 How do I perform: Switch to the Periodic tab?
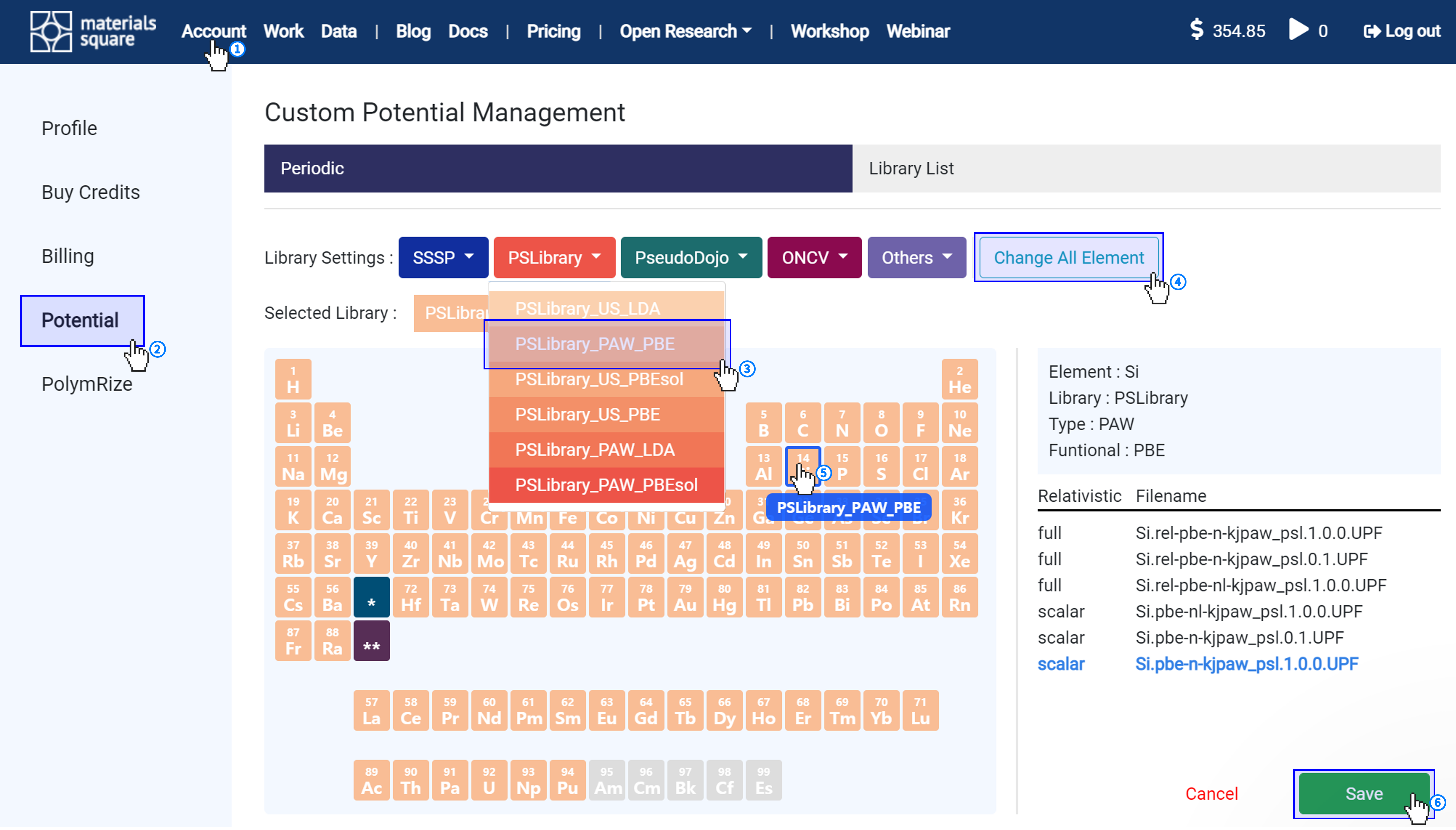click(x=558, y=168)
